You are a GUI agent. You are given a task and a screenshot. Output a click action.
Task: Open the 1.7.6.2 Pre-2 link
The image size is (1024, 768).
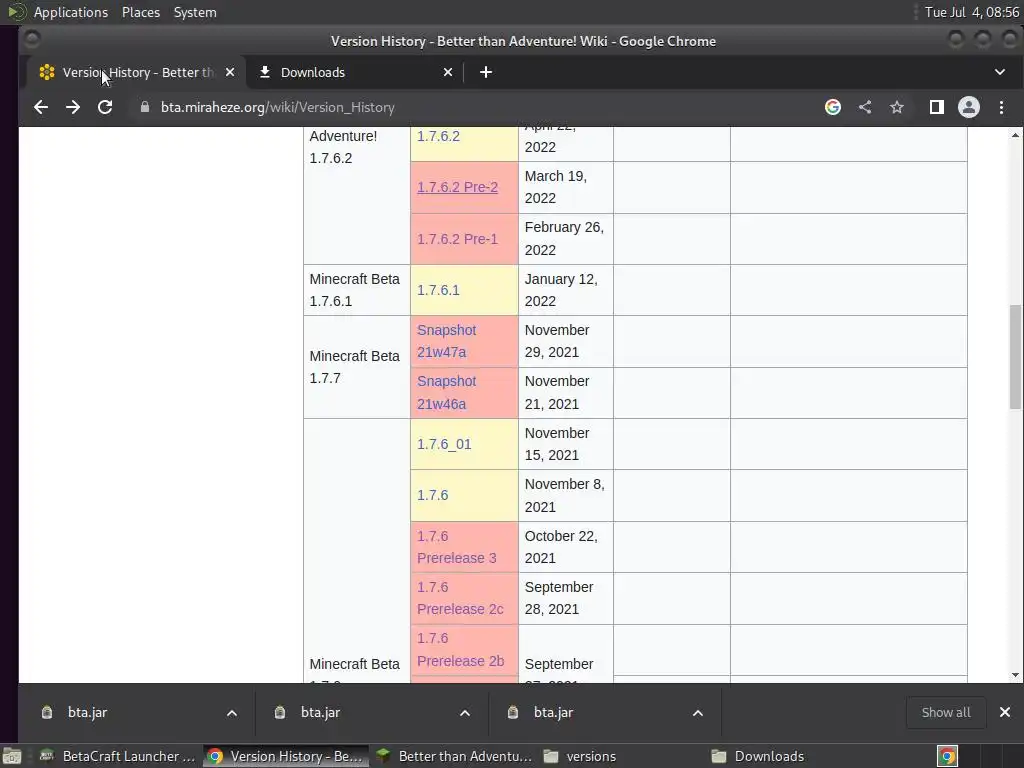(457, 187)
